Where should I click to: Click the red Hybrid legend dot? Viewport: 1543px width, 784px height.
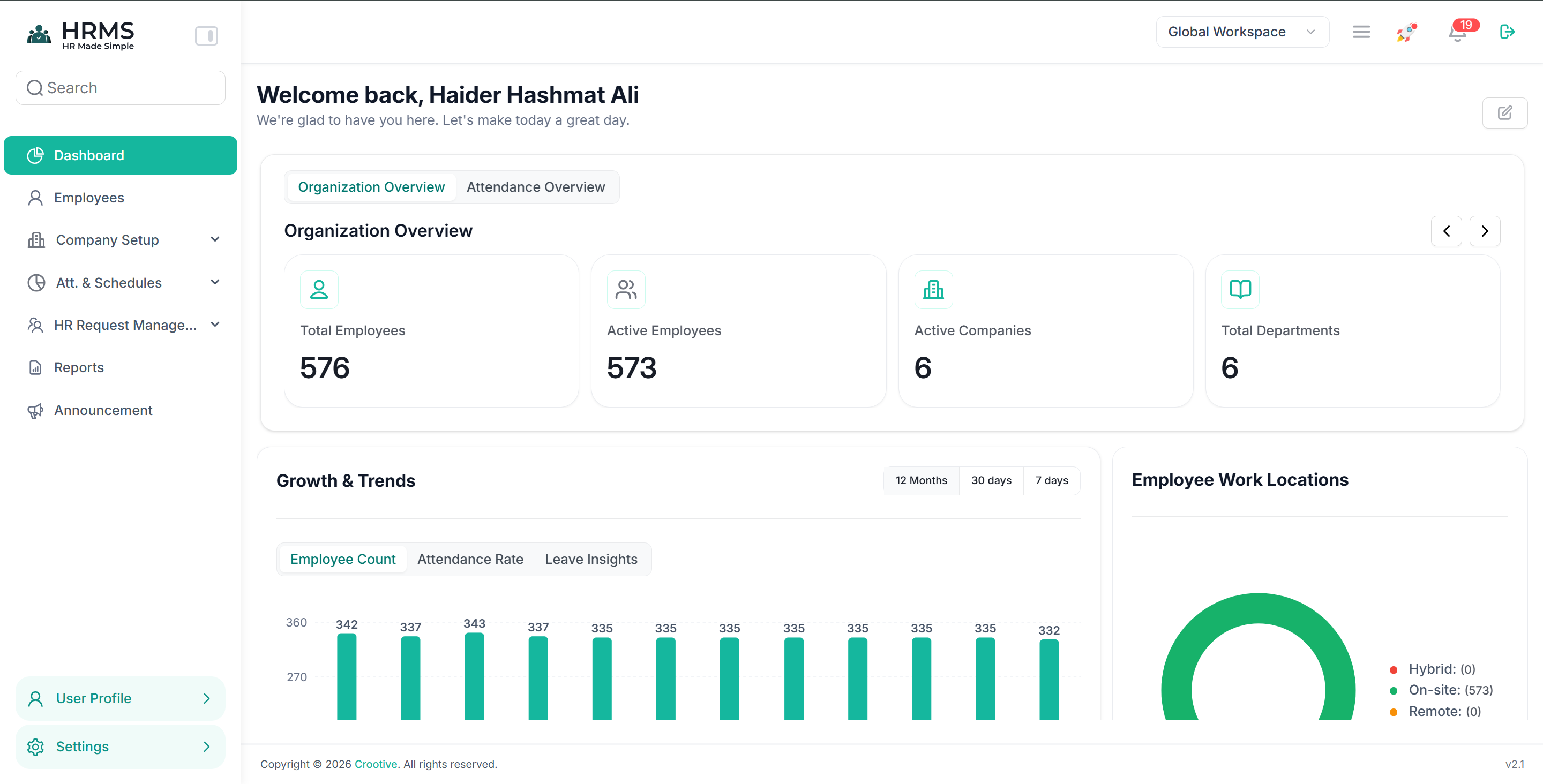coord(1393,670)
